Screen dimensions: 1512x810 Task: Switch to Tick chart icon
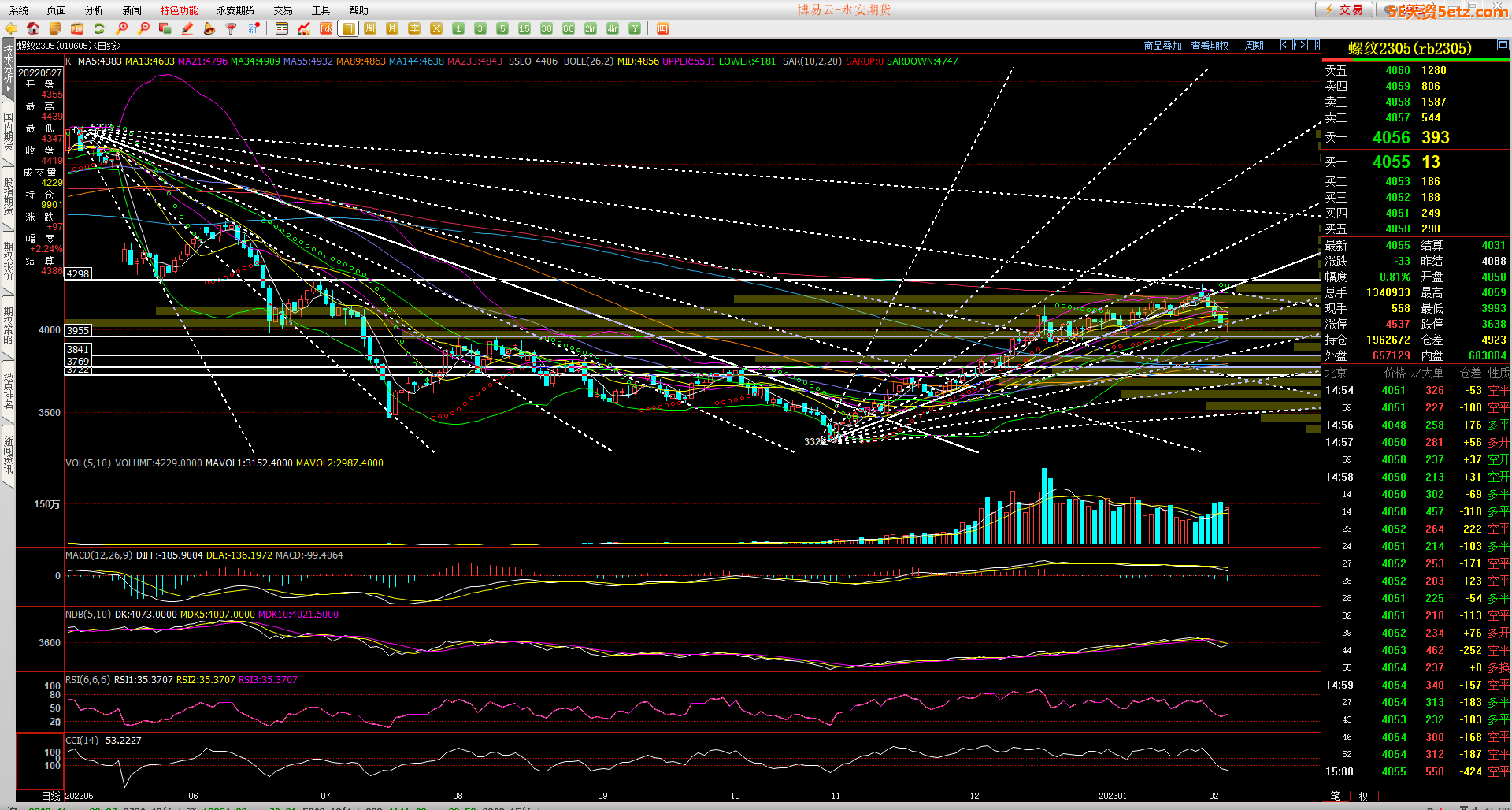click(326, 28)
